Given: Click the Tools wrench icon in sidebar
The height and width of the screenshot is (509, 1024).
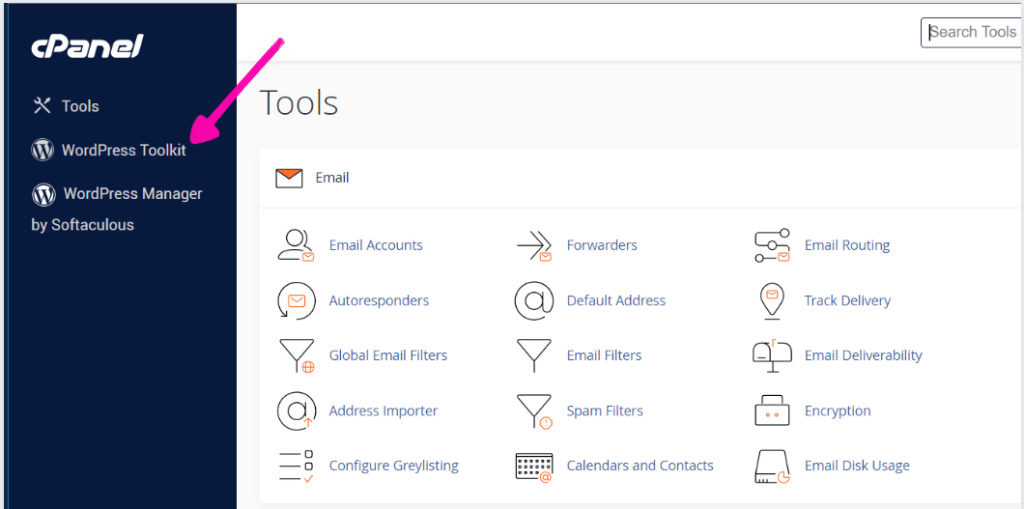Looking at the screenshot, I should coord(42,105).
